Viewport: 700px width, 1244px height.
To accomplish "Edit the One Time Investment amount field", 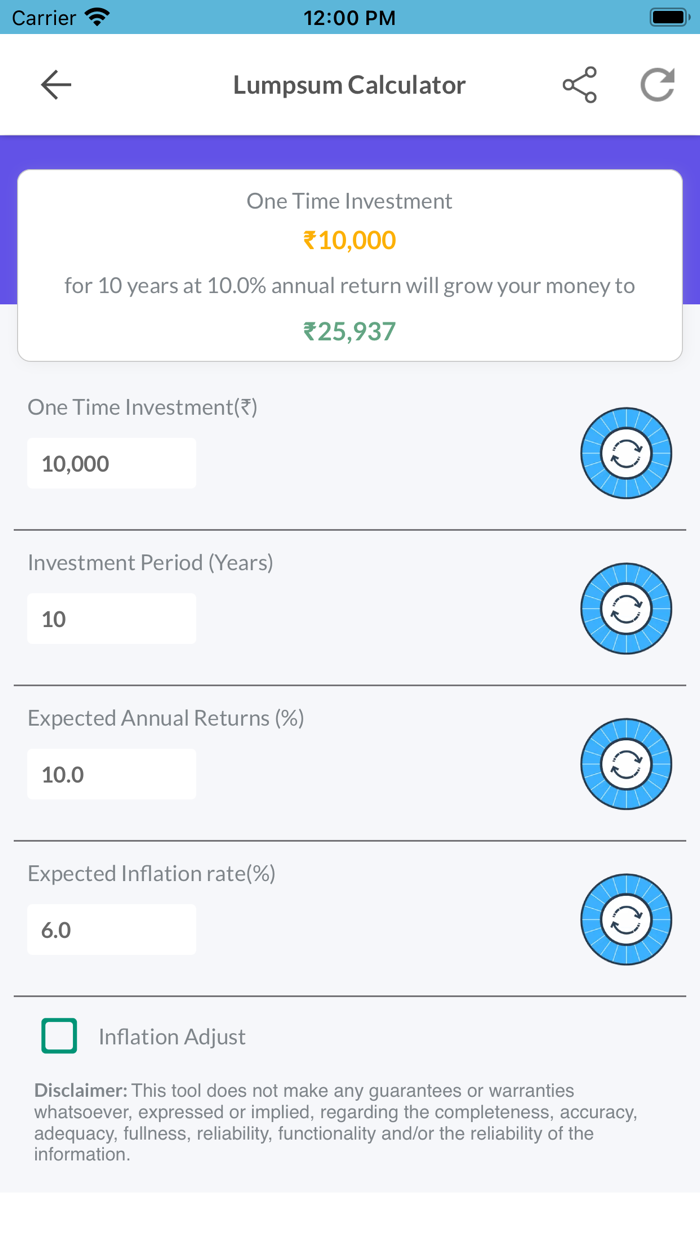I will [111, 464].
